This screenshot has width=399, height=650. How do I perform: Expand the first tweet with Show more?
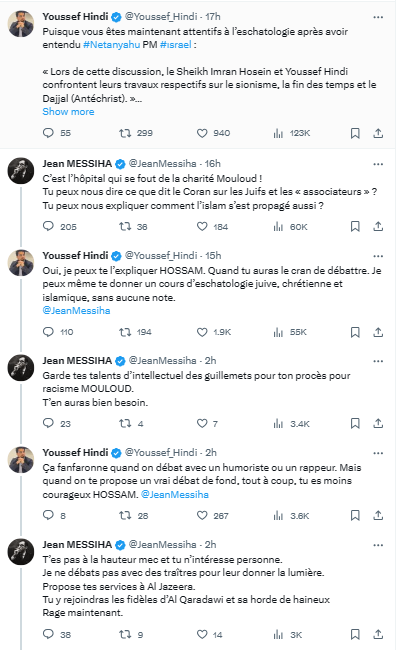pyautogui.click(x=68, y=112)
